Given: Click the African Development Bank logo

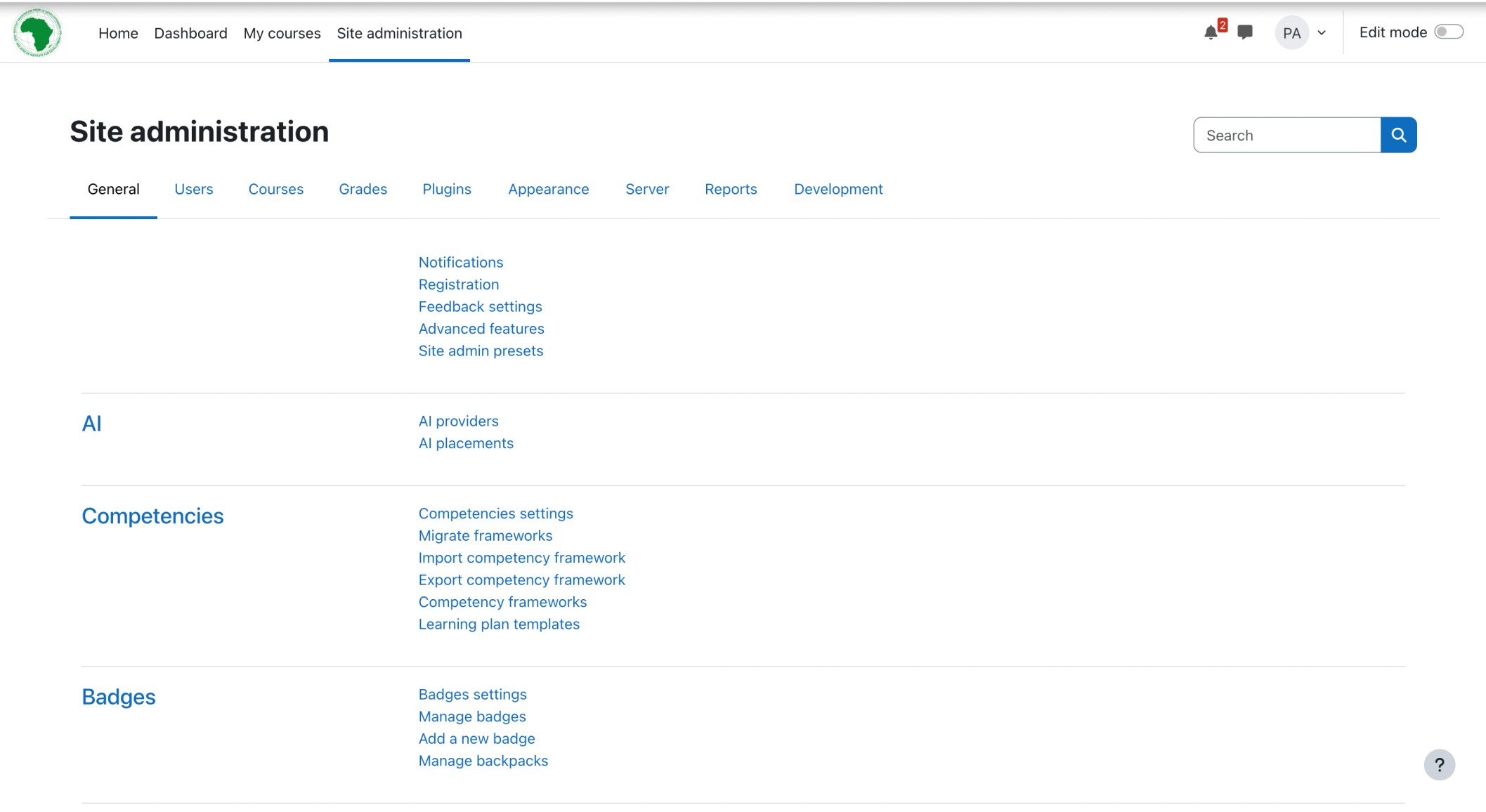Looking at the screenshot, I should click(x=37, y=32).
